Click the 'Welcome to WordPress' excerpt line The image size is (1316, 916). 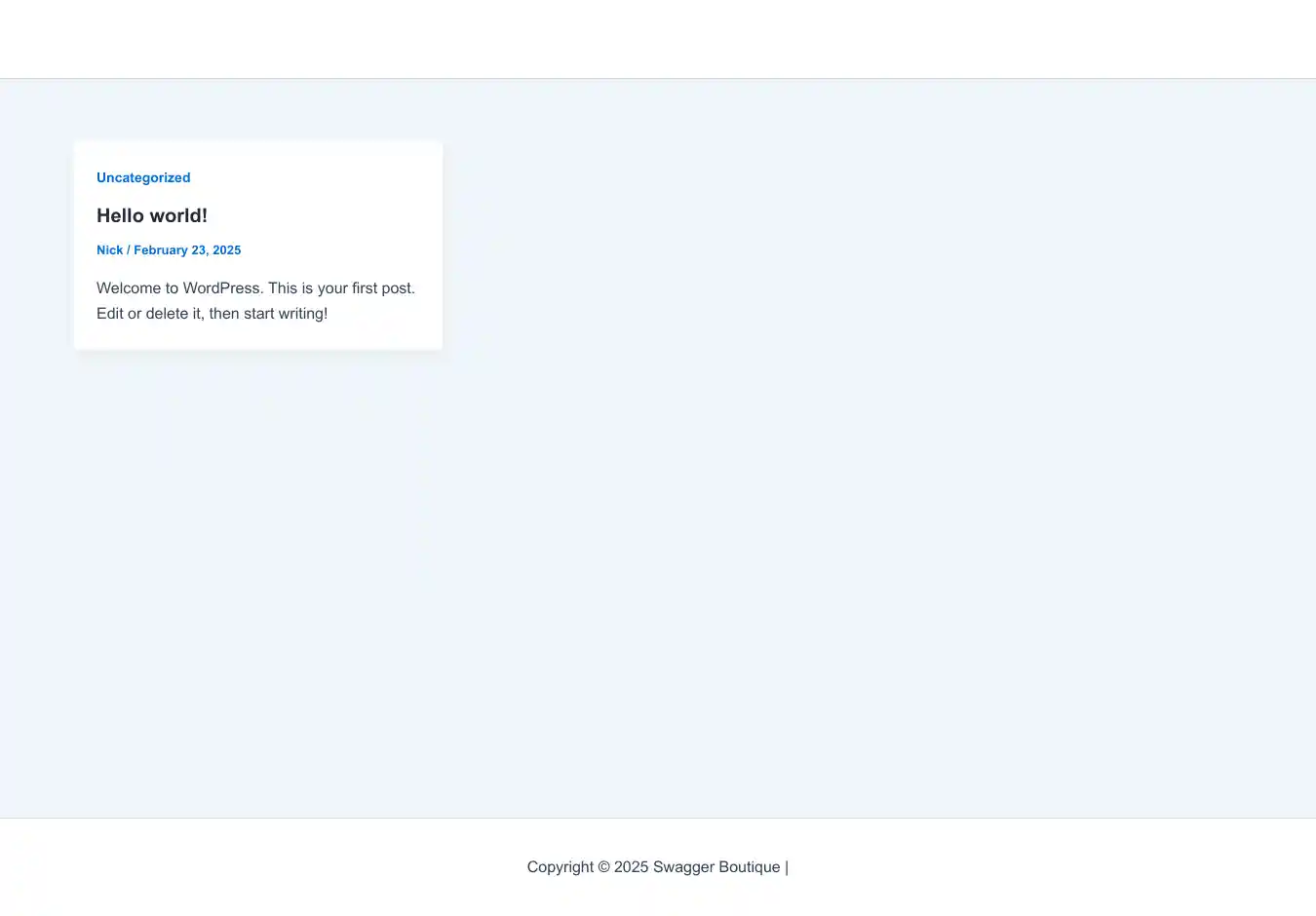pos(255,288)
